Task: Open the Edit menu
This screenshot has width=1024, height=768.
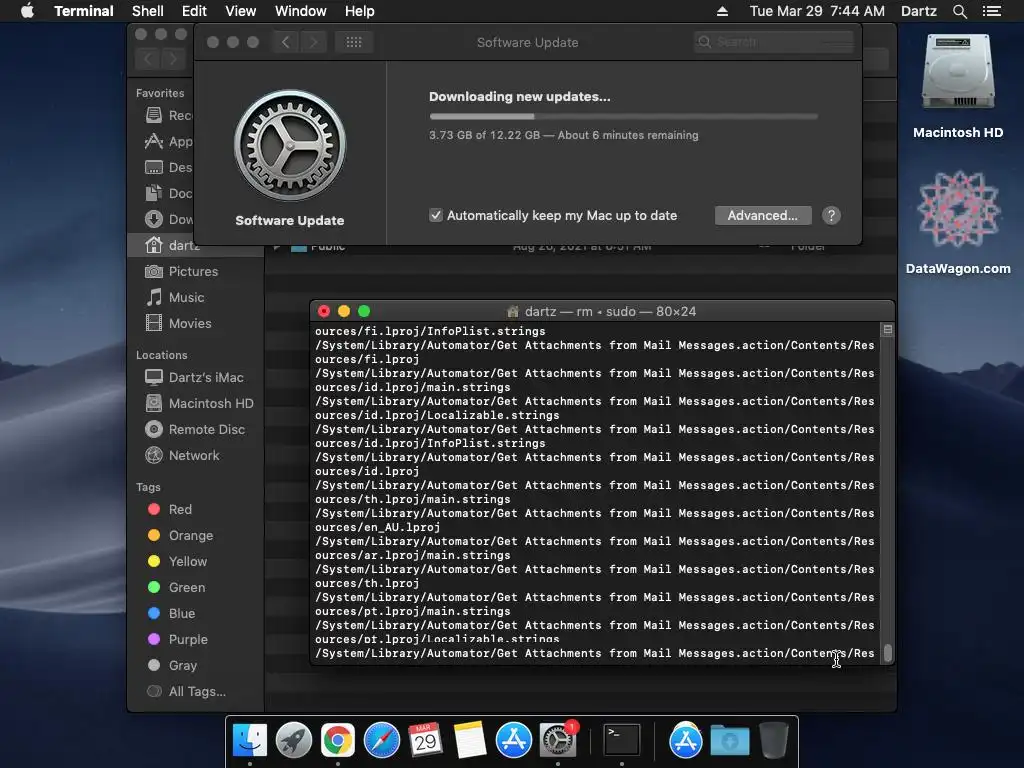Action: pos(194,11)
